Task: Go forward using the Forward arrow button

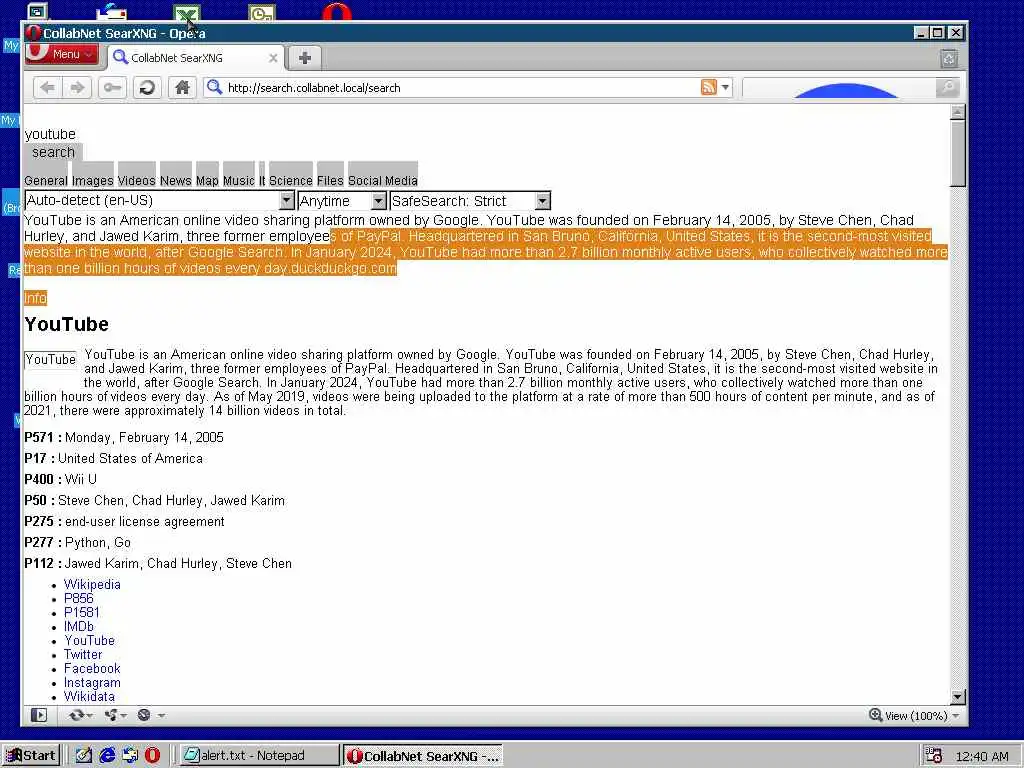Action: click(77, 88)
